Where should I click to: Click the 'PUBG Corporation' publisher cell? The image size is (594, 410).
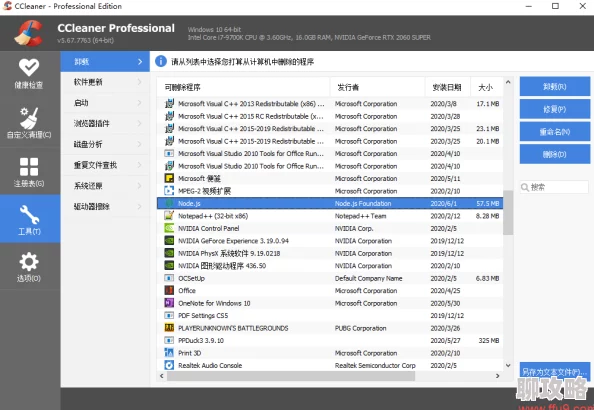361,328
